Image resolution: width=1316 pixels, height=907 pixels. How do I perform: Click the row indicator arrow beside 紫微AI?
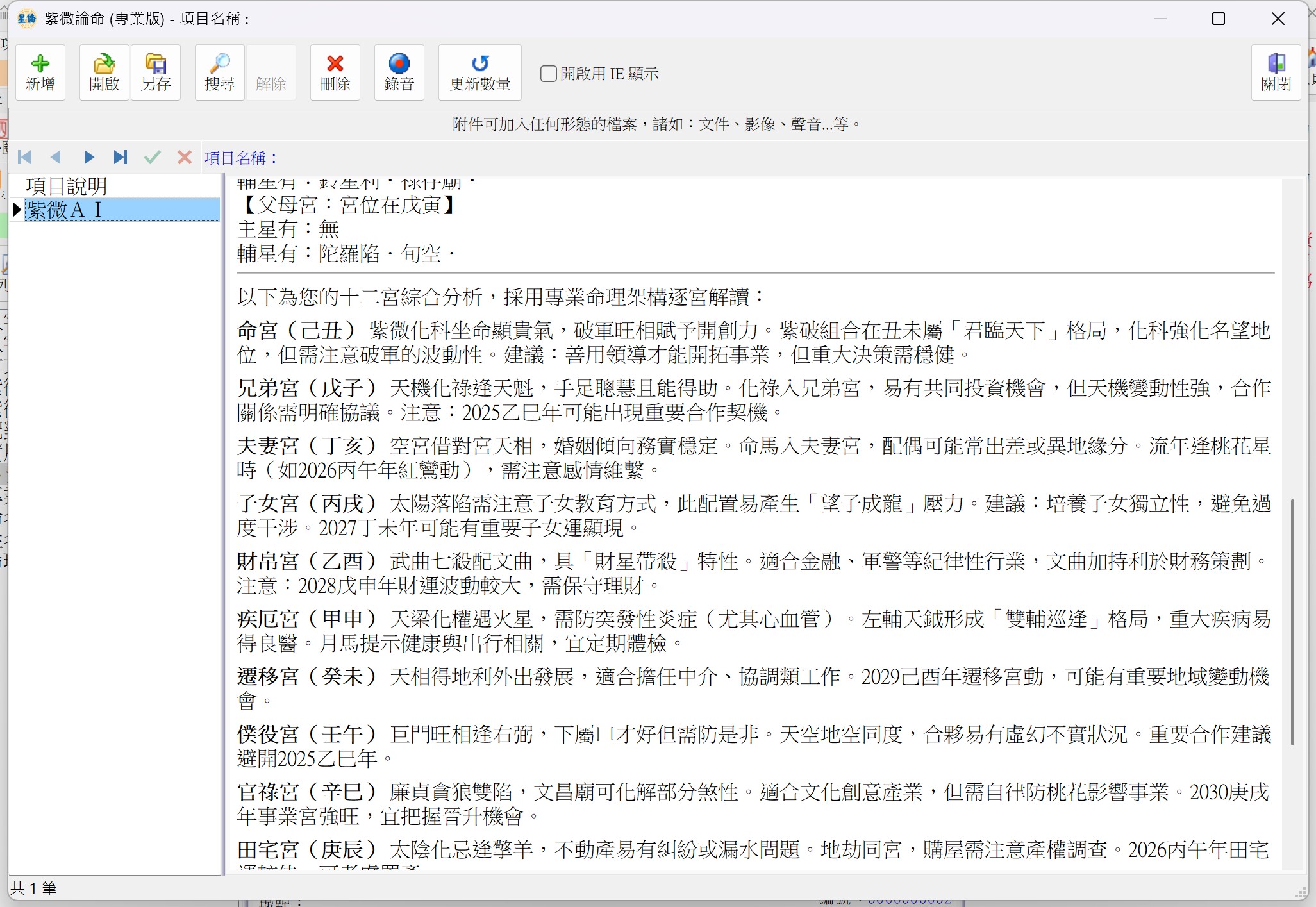tap(17, 209)
